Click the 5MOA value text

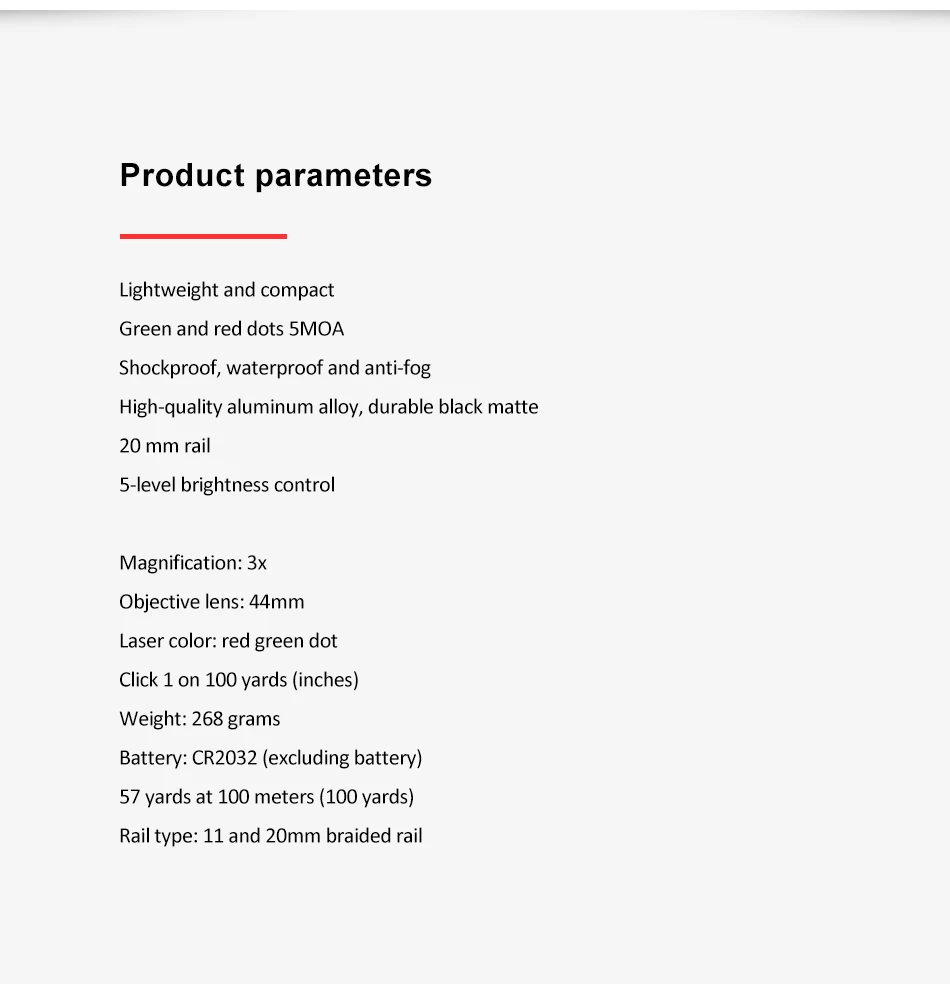[317, 329]
